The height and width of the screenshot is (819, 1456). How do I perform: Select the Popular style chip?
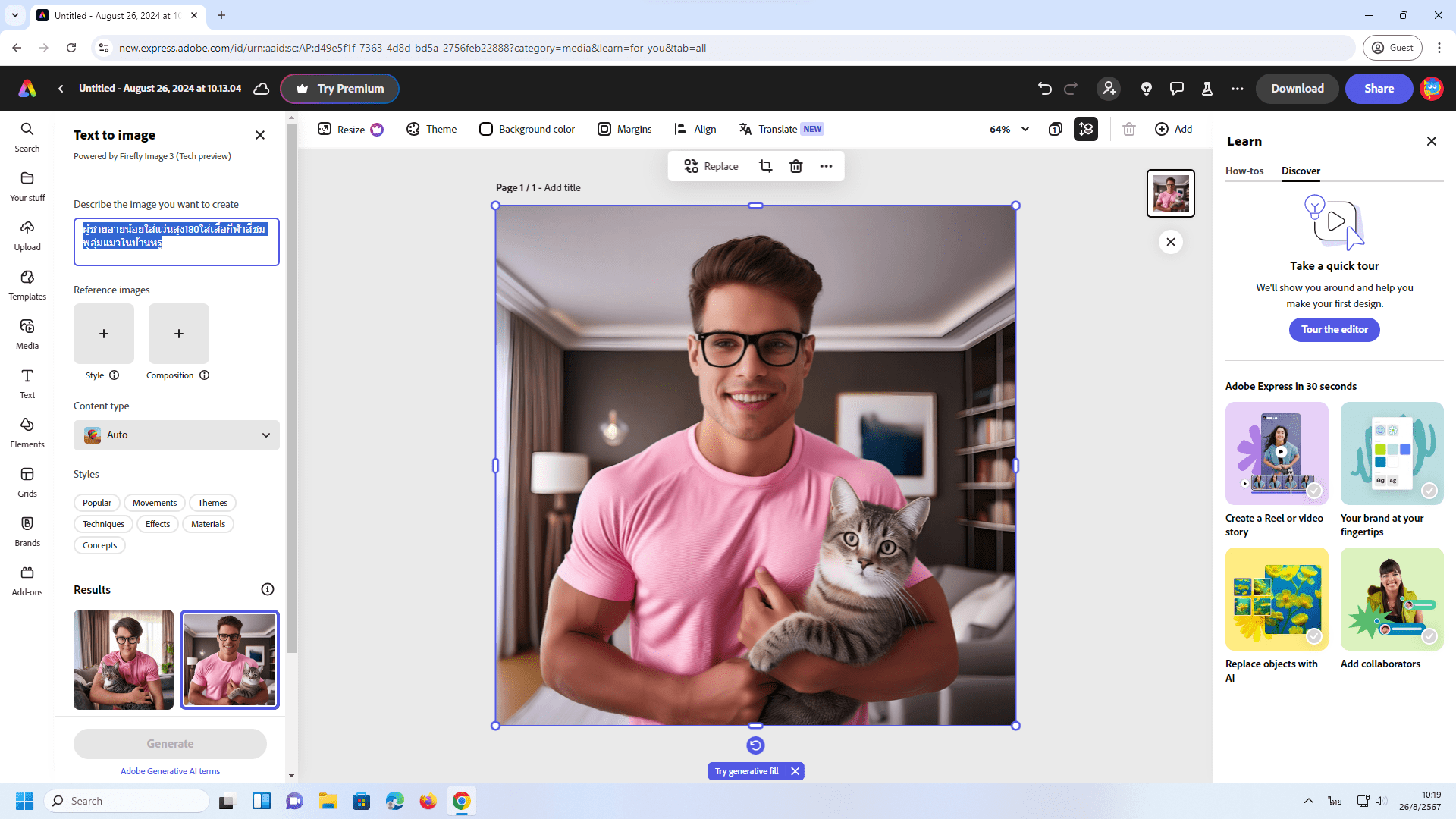click(x=97, y=503)
